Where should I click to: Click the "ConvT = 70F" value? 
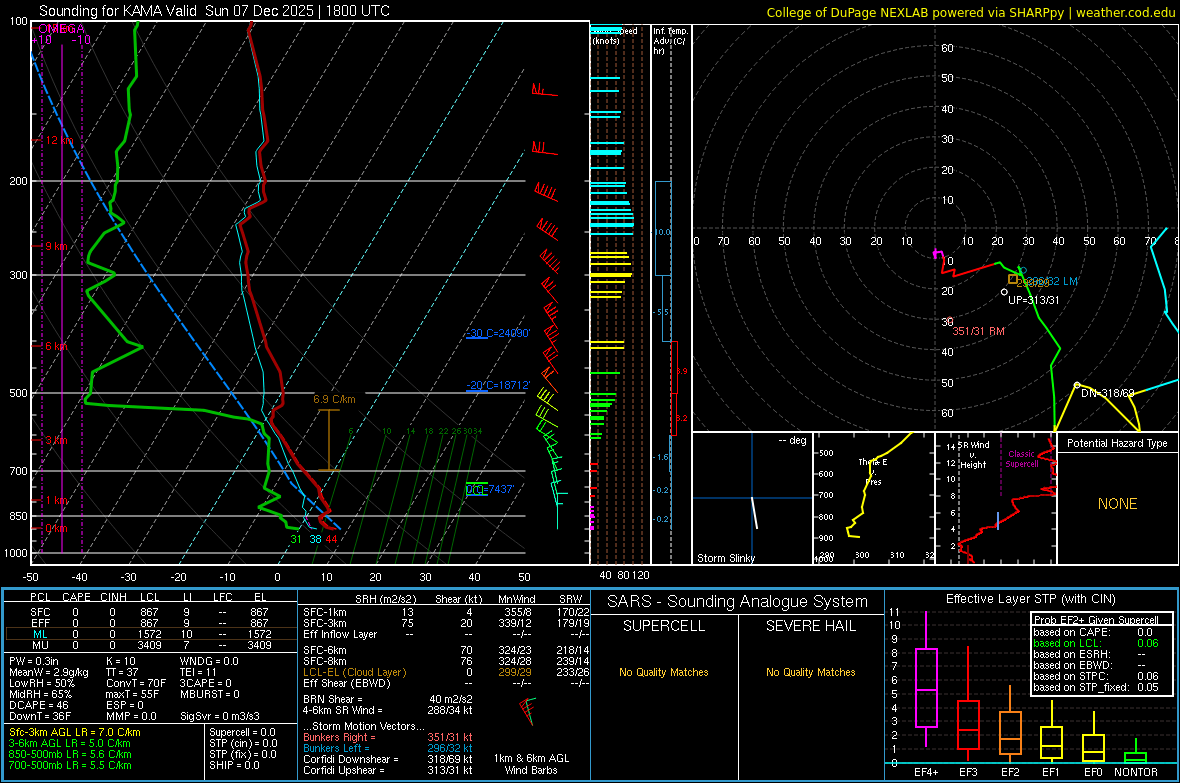click(135, 684)
